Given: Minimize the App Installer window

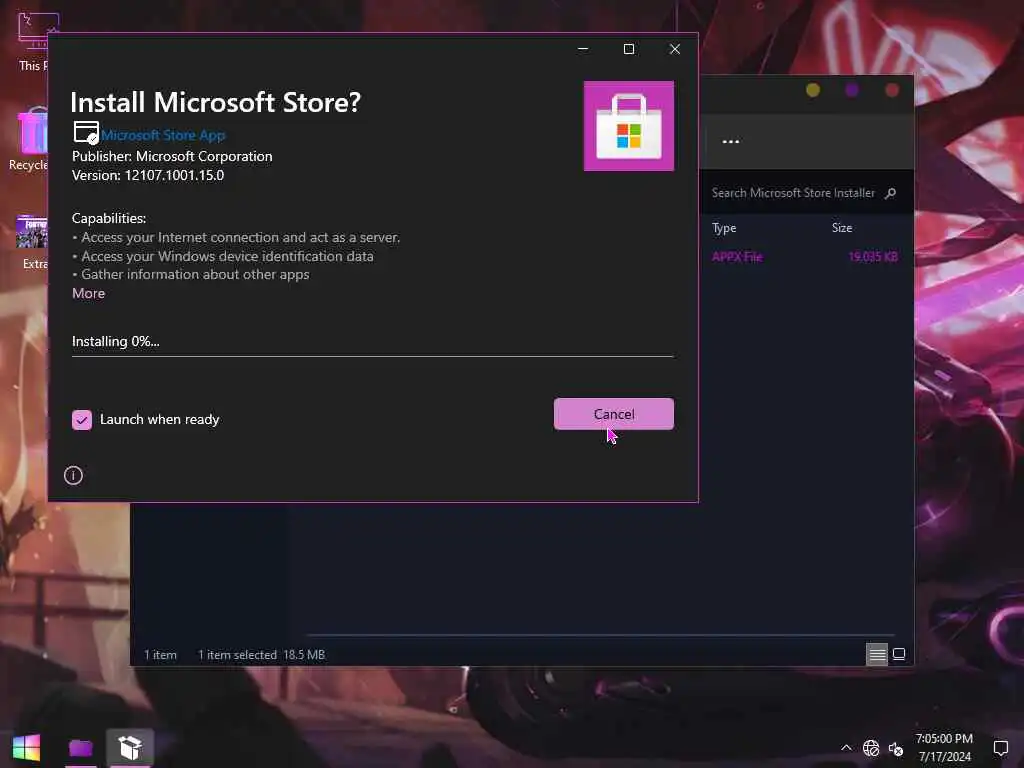Looking at the screenshot, I should [x=583, y=49].
